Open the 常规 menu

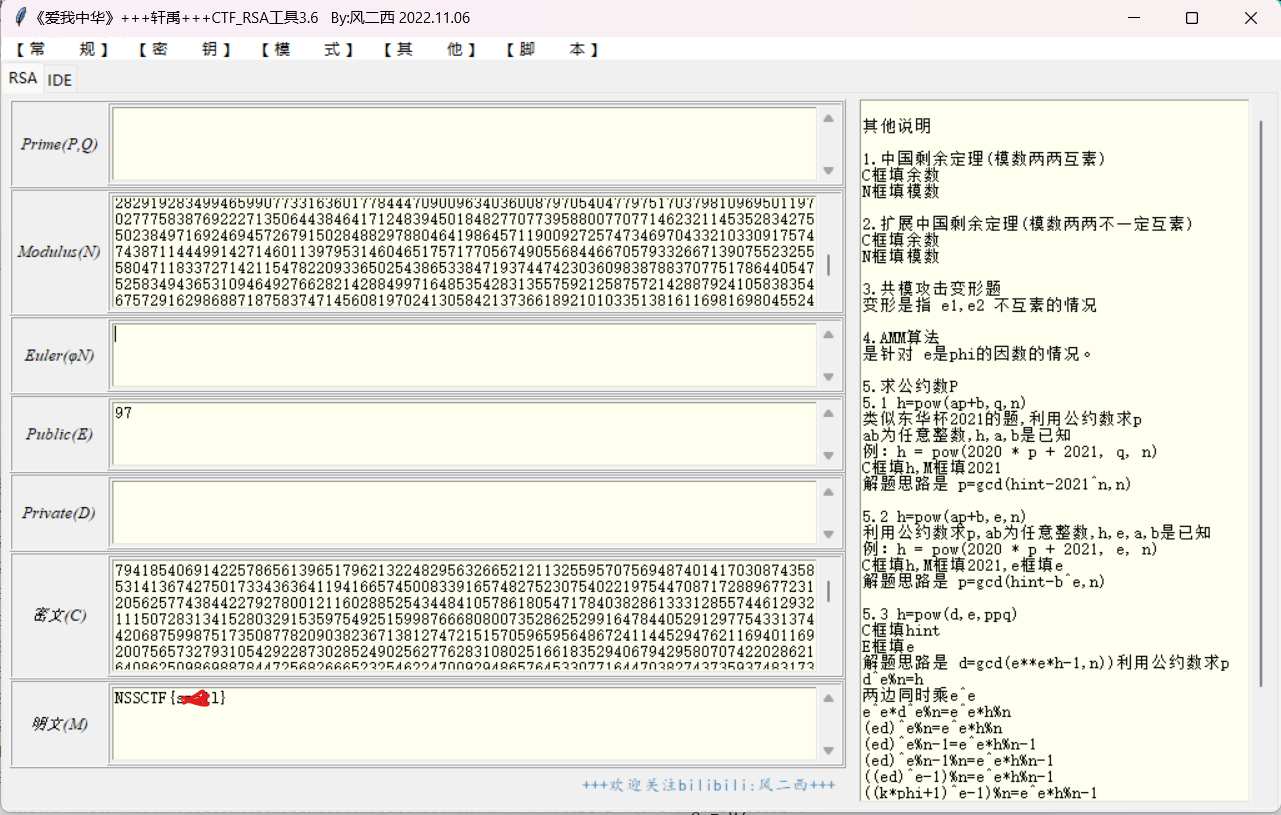click(x=61, y=49)
